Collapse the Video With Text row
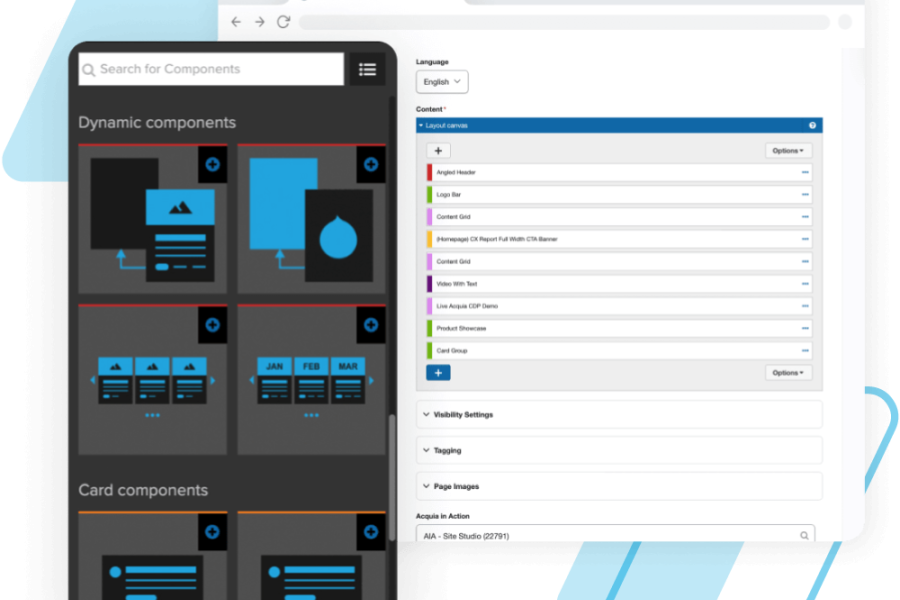The height and width of the screenshot is (600, 900). click(x=805, y=284)
